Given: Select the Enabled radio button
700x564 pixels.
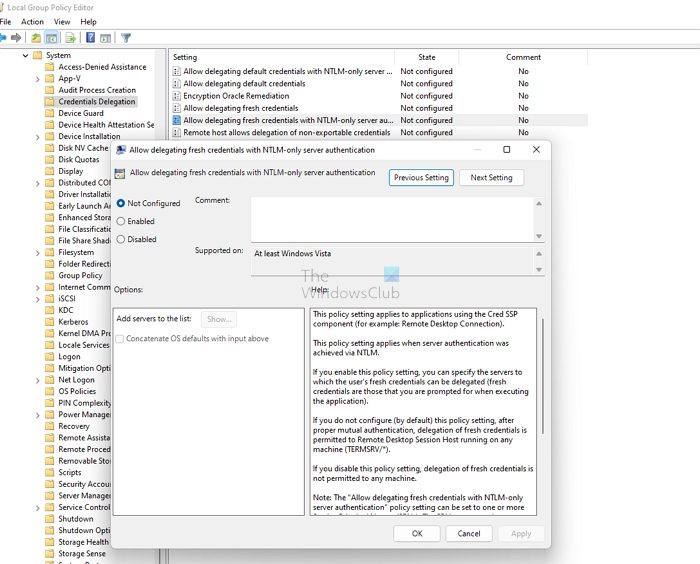Looking at the screenshot, I should pos(121,221).
